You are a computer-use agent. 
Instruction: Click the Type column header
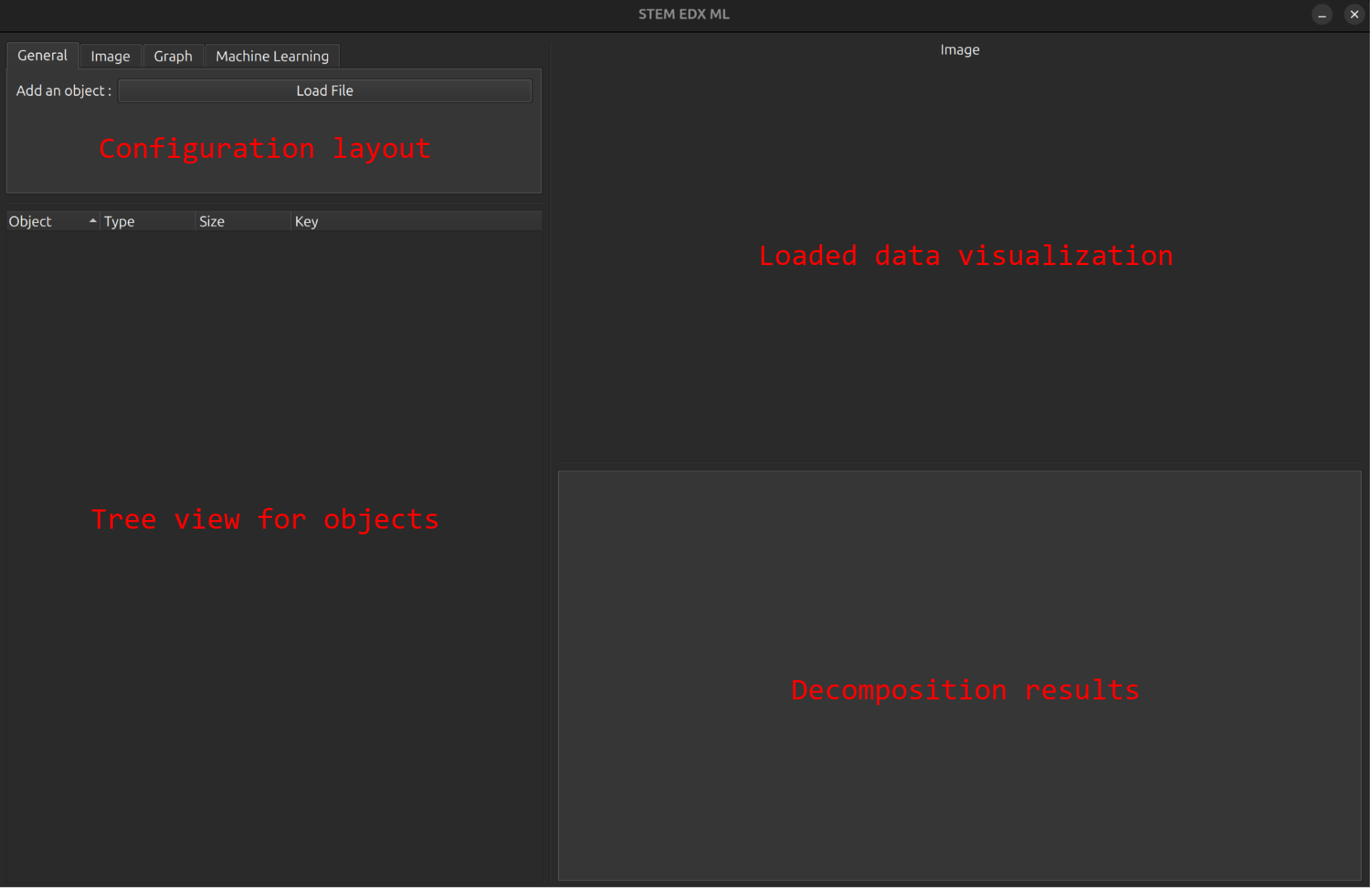pyautogui.click(x=148, y=221)
